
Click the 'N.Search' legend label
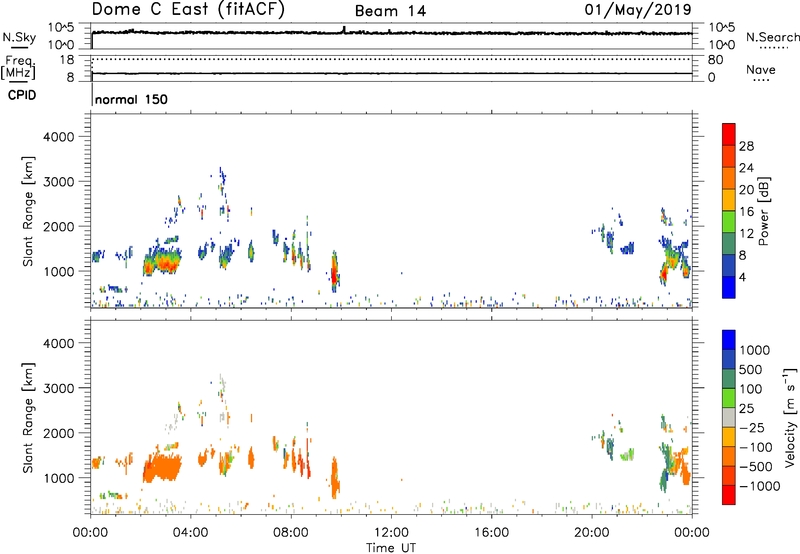(x=773, y=37)
